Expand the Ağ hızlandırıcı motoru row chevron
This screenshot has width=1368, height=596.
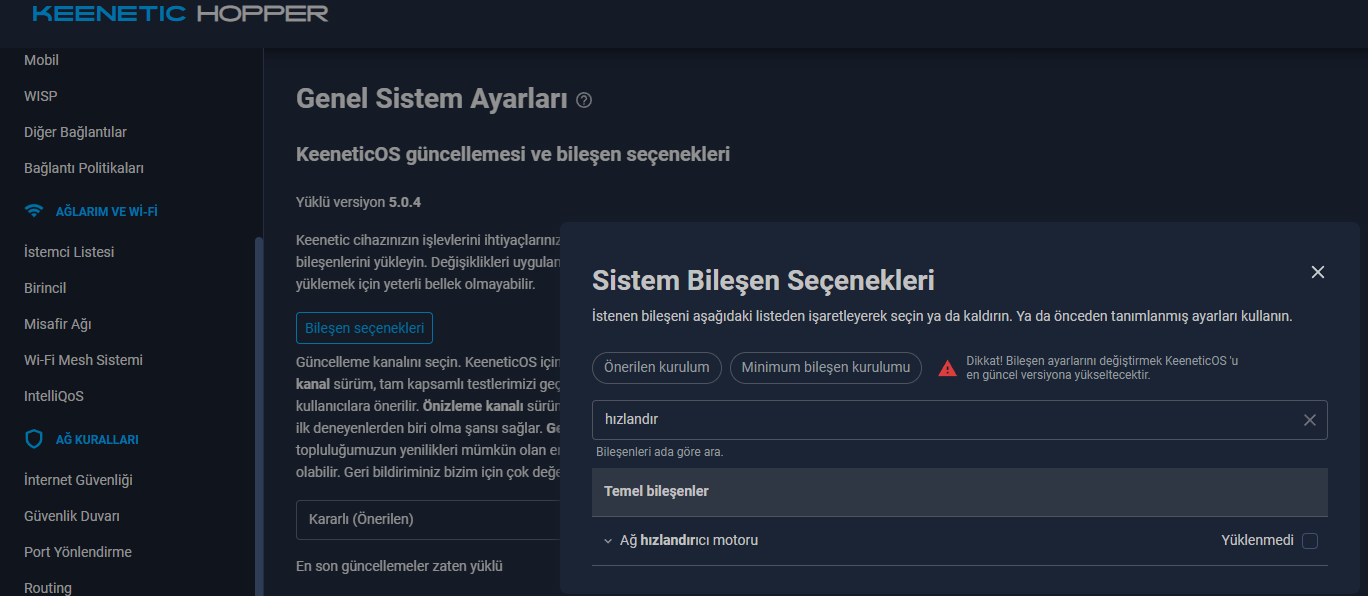[x=607, y=541]
